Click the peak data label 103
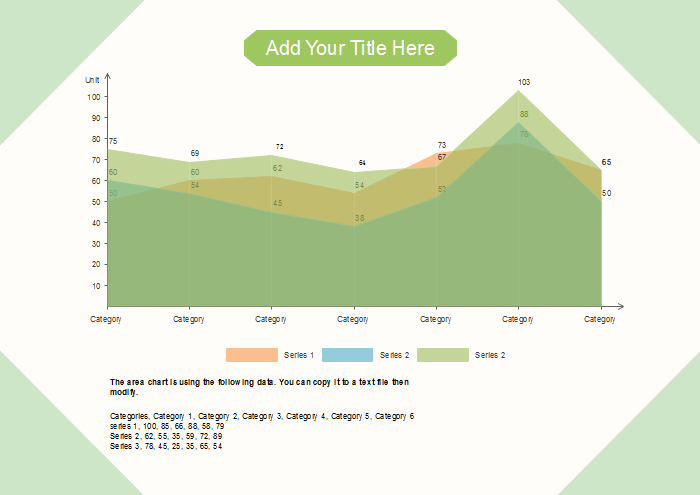 coord(524,82)
